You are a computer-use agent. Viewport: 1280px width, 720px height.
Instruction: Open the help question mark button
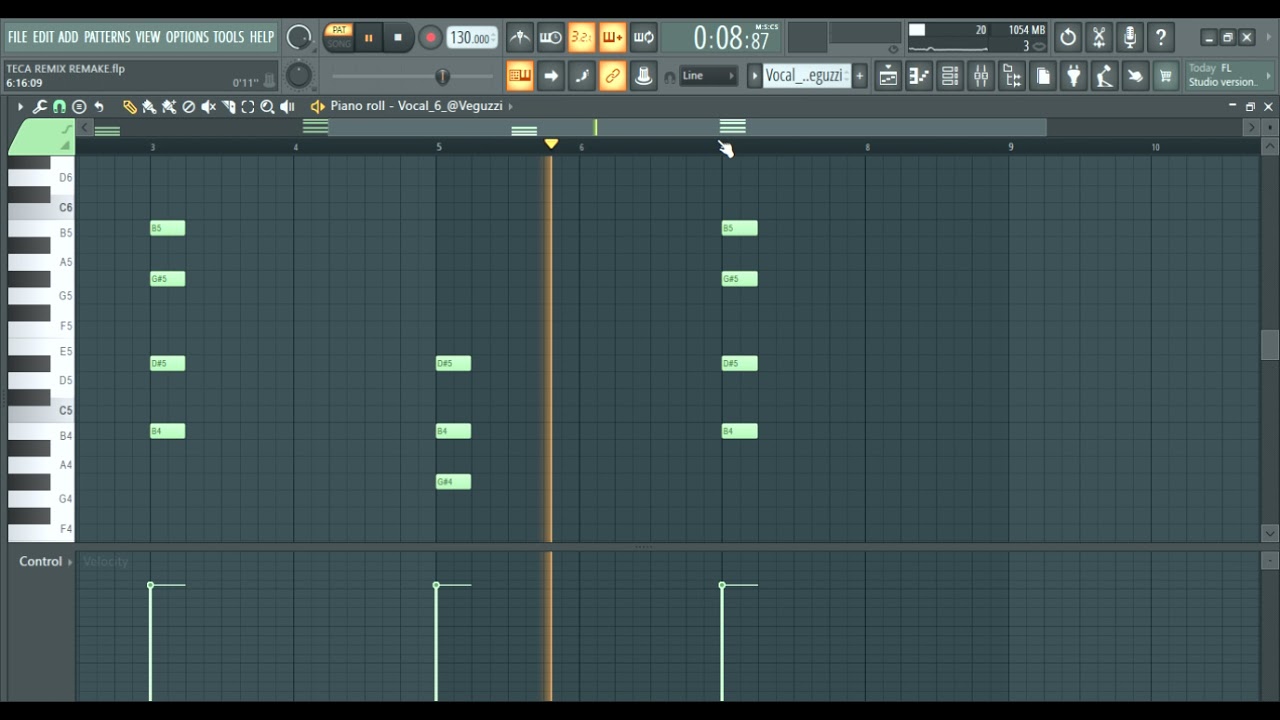[x=1161, y=38]
